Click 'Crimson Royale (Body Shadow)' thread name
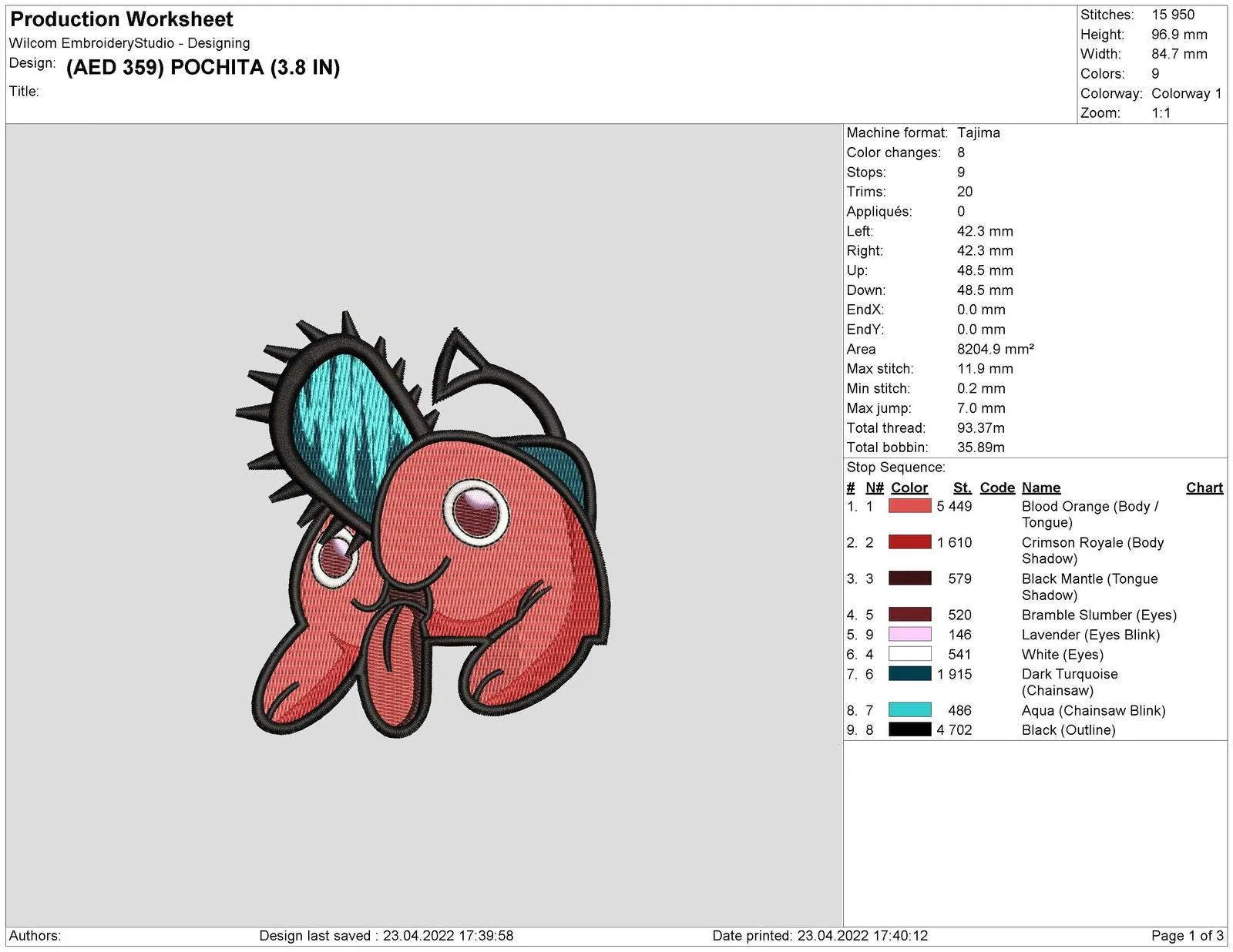The width and height of the screenshot is (1233, 952). (x=1093, y=551)
